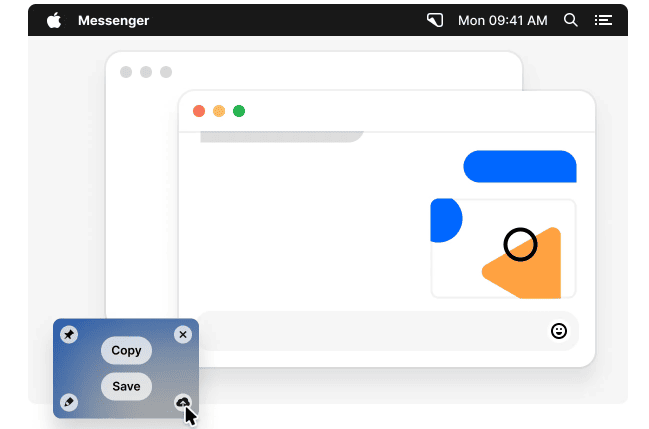This screenshot has height=429, width=649.
Task: Click the message input field
Action: tap(388, 331)
